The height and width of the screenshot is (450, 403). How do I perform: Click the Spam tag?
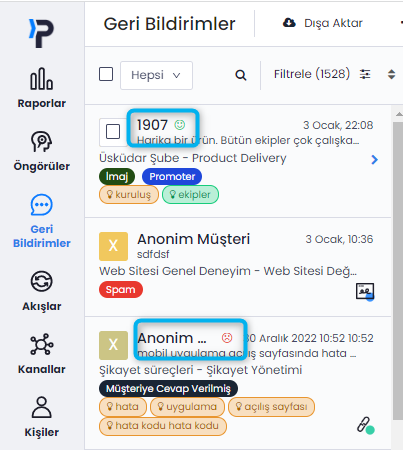point(121,290)
